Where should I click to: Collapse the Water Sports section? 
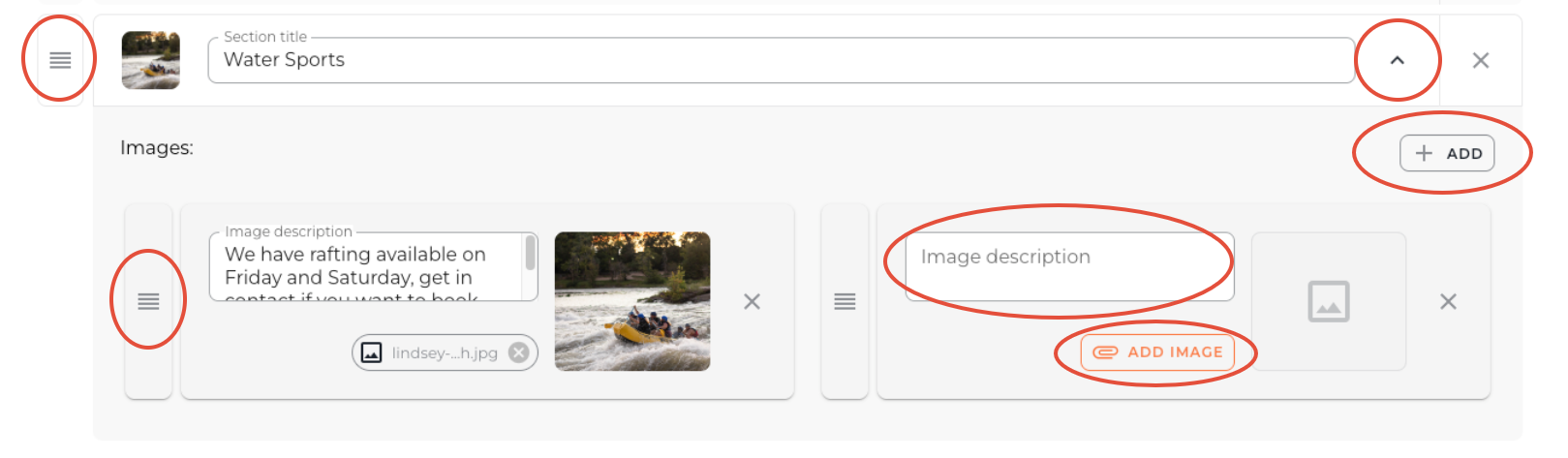click(x=1397, y=60)
